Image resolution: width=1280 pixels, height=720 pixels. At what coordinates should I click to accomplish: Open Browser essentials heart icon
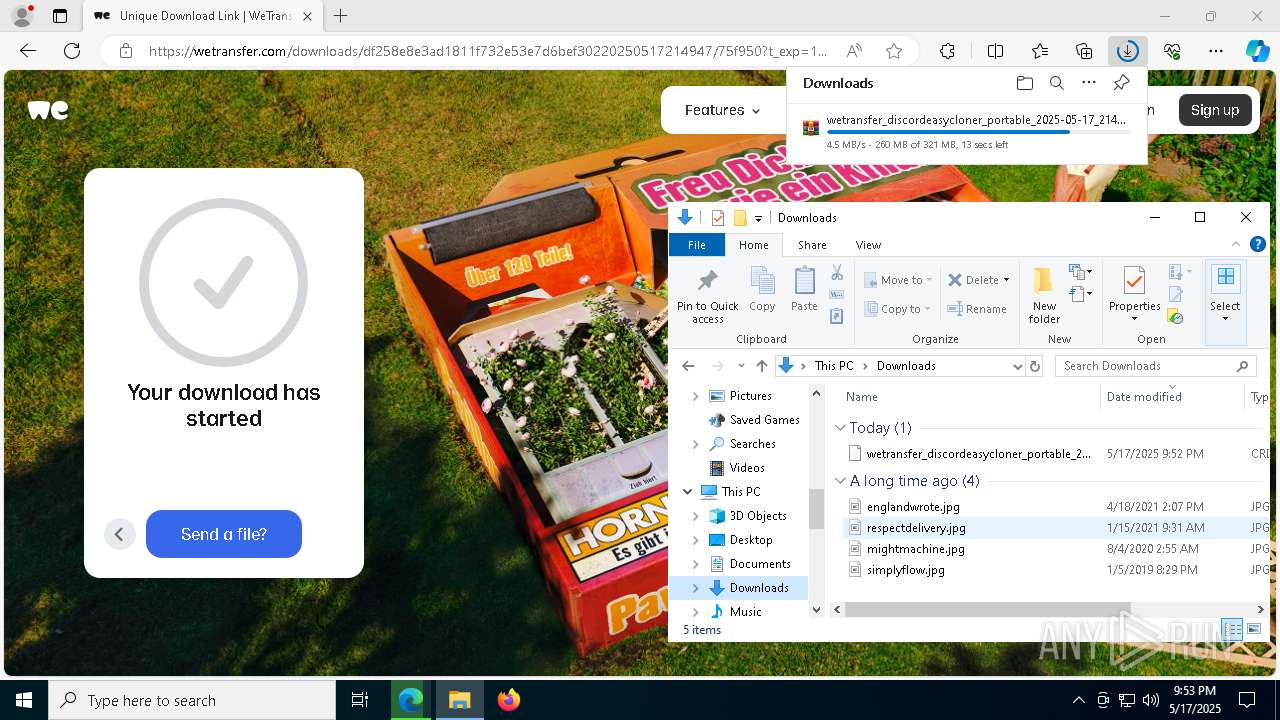[1172, 51]
